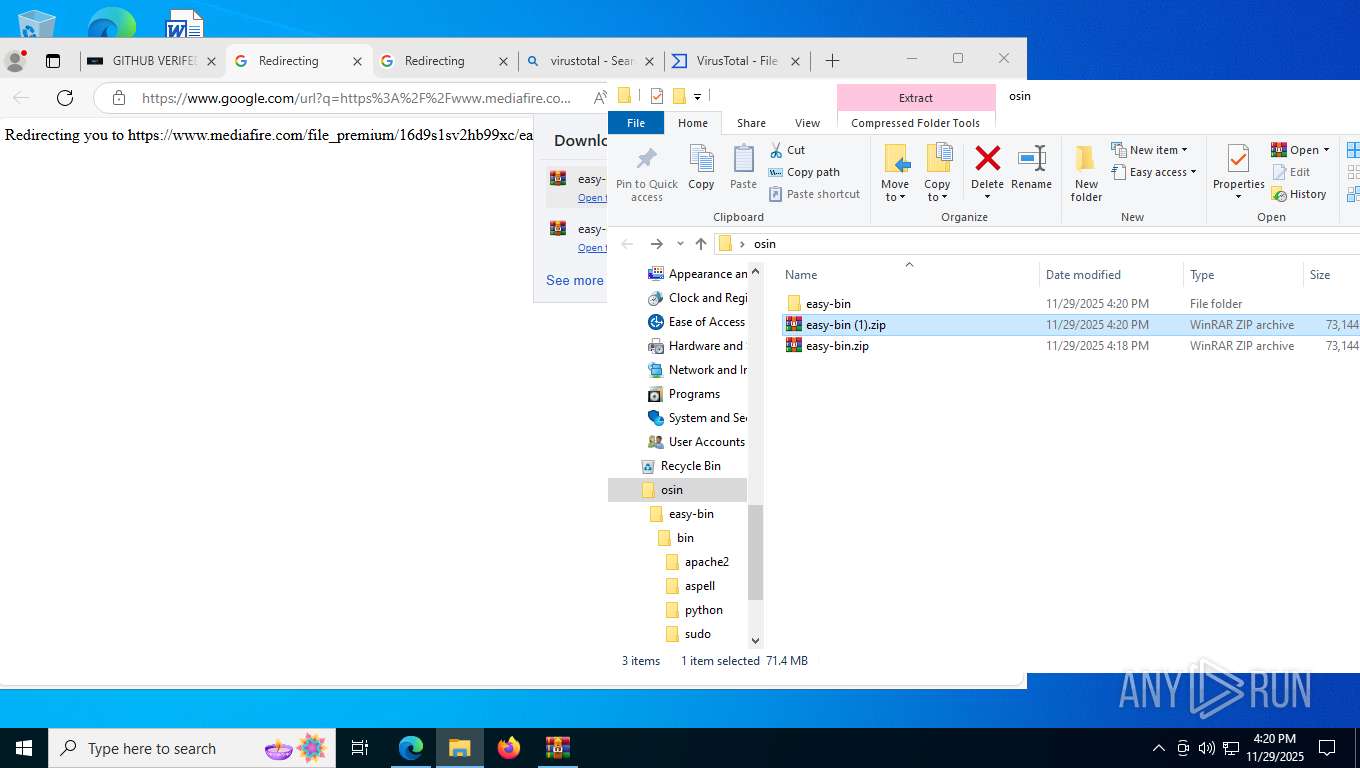Click Explorer forward navigation arrow
Screen dimensions: 1360x768
click(656, 244)
